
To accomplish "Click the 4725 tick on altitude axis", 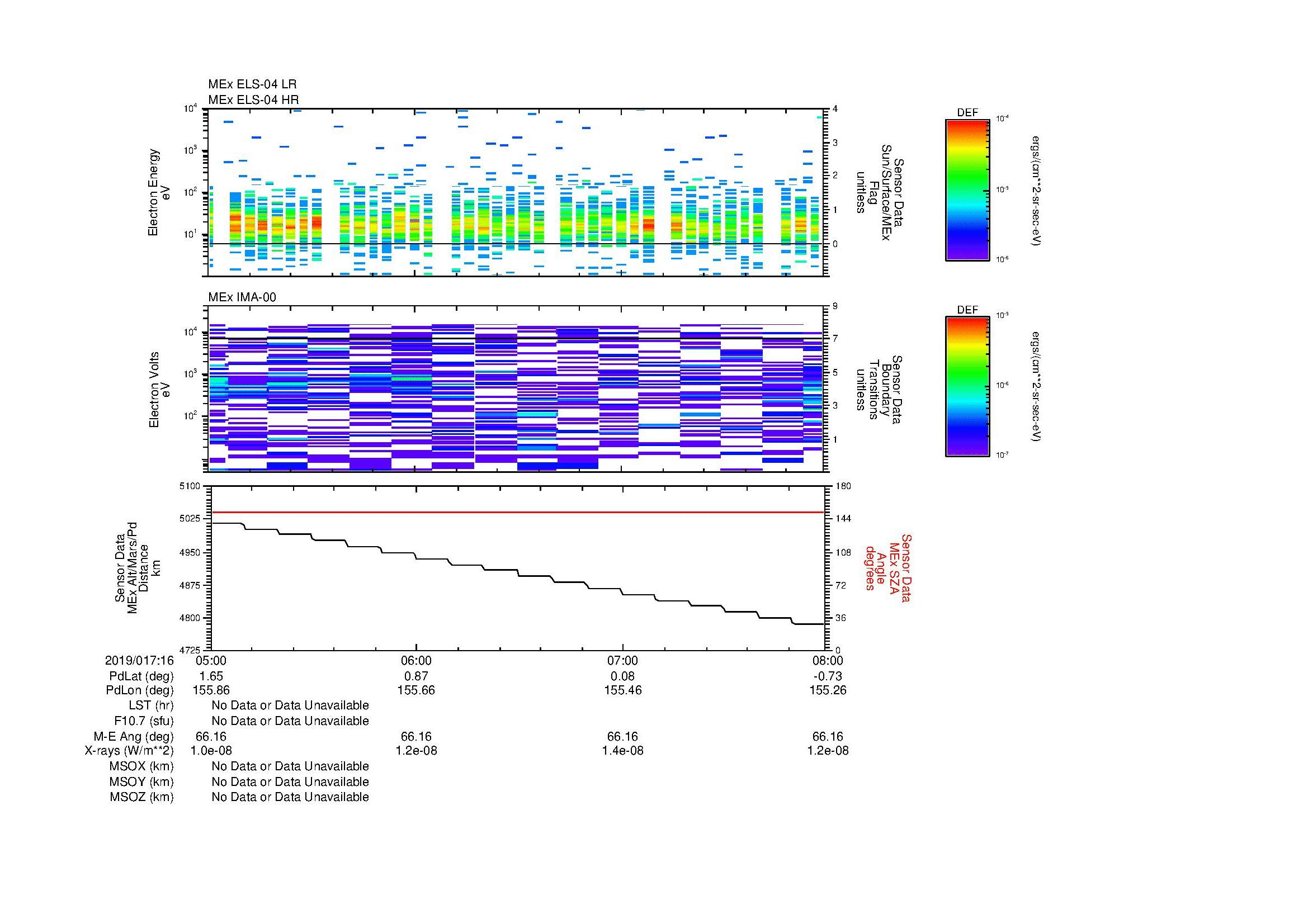I will point(190,650).
